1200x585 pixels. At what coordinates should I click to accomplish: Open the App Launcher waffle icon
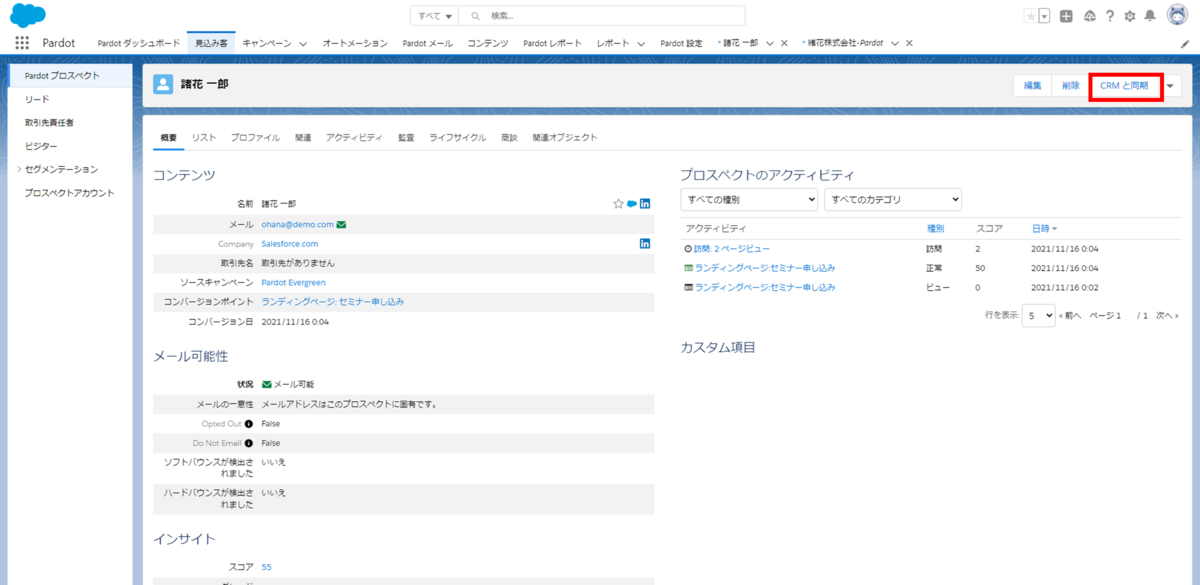(x=22, y=42)
